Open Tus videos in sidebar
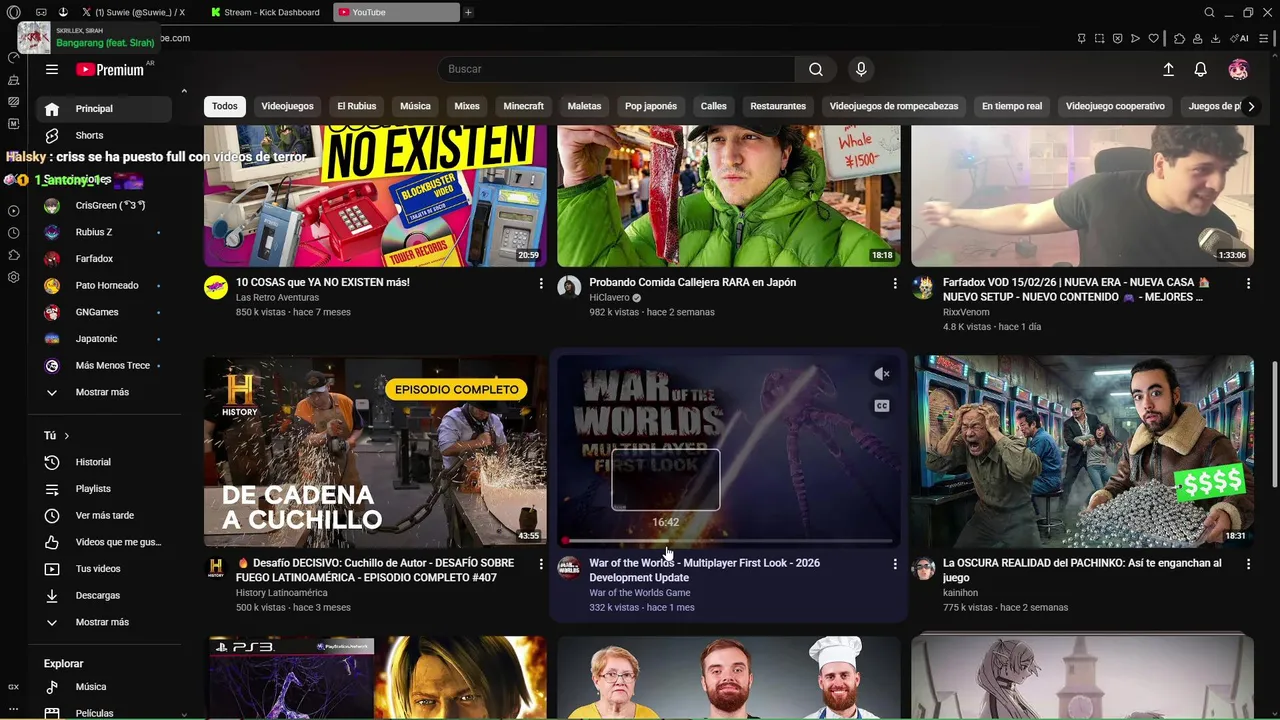 pyautogui.click(x=104, y=569)
